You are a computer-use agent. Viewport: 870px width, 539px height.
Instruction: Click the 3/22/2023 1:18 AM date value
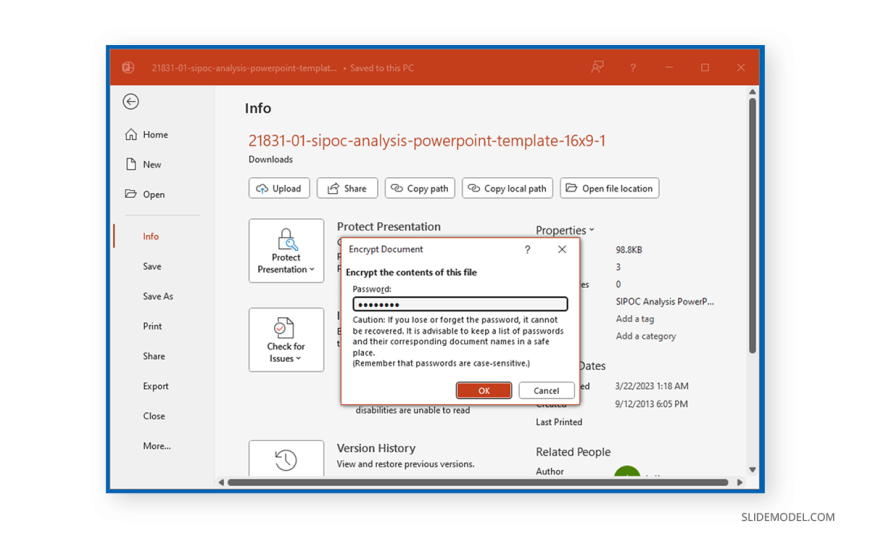(x=651, y=386)
